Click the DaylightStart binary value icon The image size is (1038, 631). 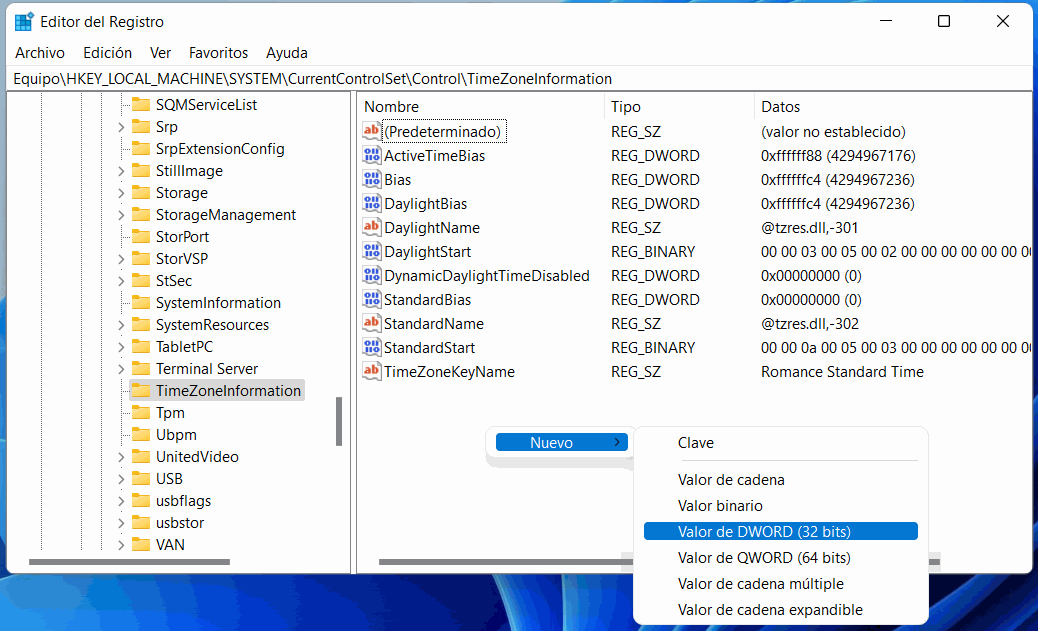point(372,252)
